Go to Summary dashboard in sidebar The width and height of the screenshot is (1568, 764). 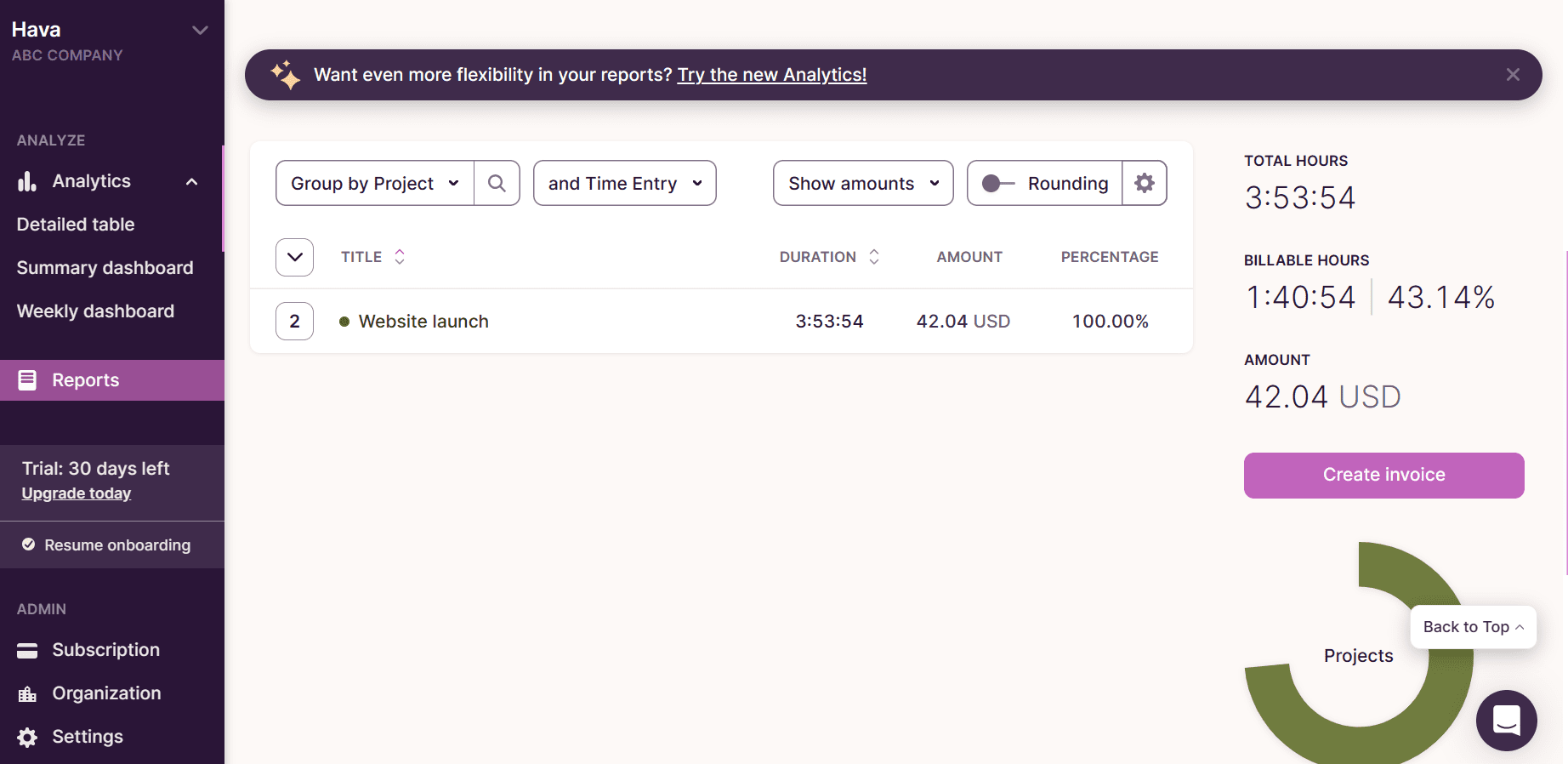pos(105,268)
